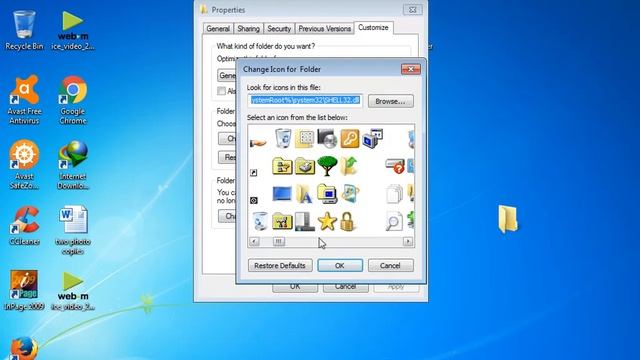Screen dimensions: 640x360
Task: Select the Firefox desktop shortcut
Action: click(24, 349)
